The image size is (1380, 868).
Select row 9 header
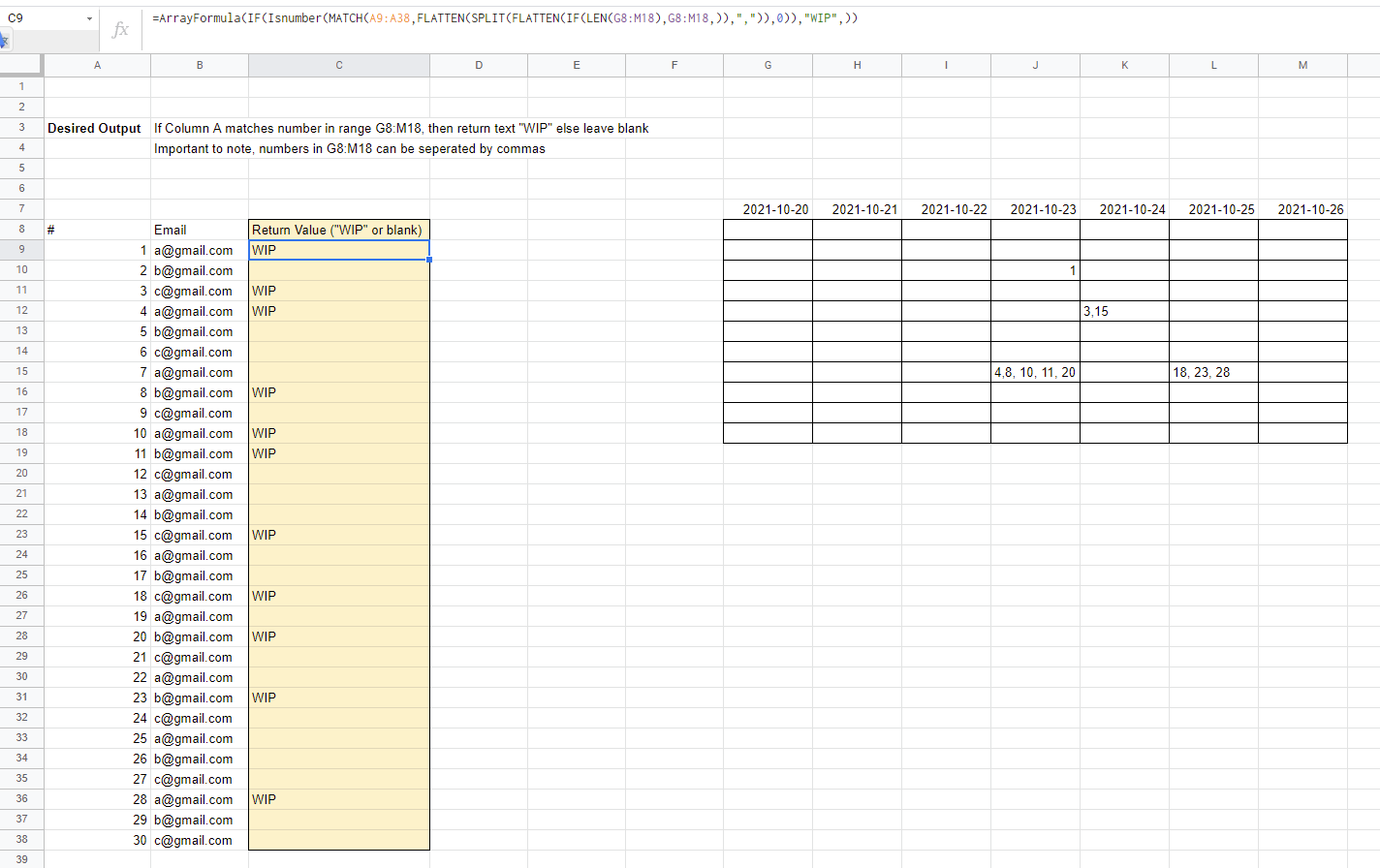click(x=21, y=250)
